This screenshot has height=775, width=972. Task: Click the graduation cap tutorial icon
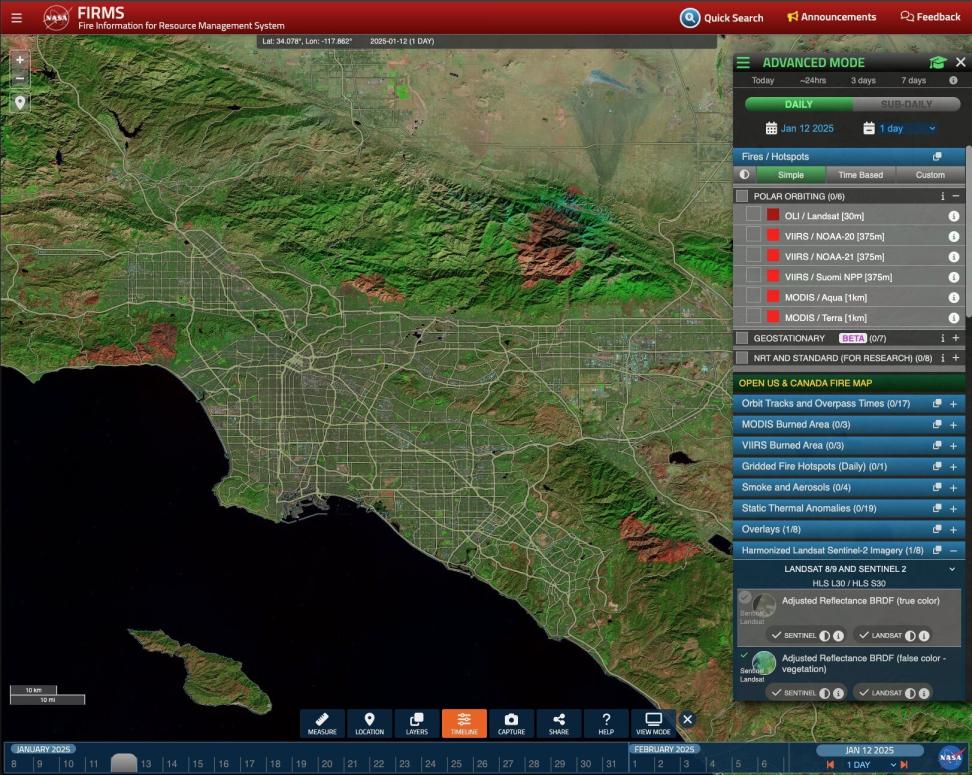[x=937, y=62]
